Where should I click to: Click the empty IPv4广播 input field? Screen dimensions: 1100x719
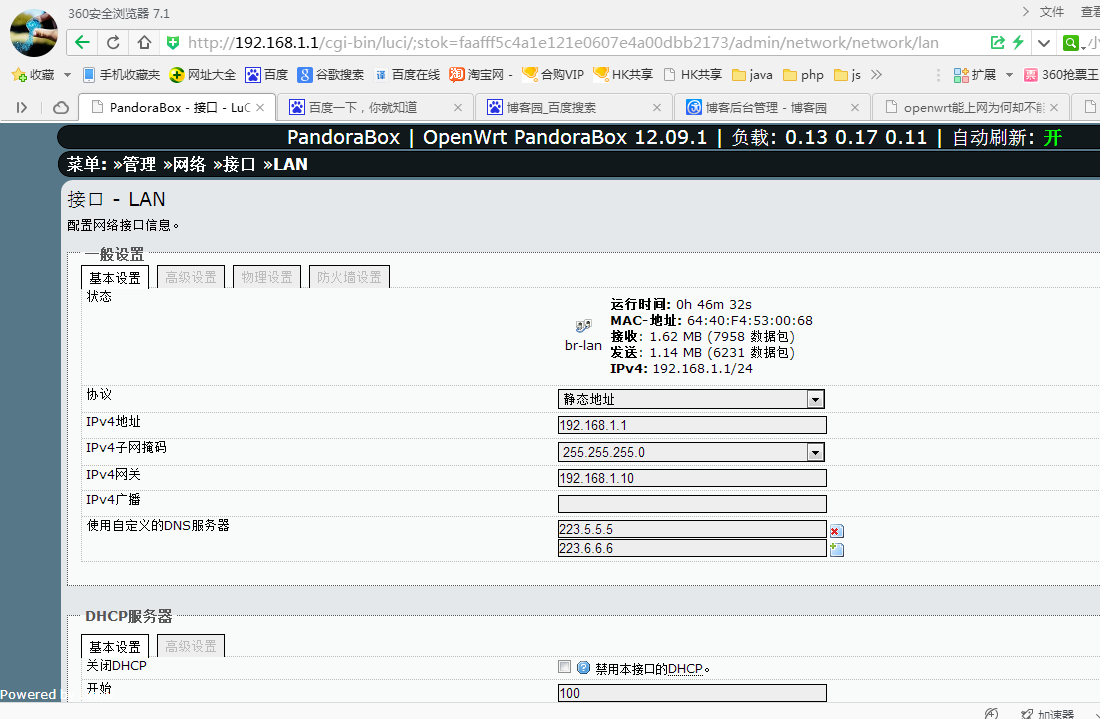coord(692,504)
